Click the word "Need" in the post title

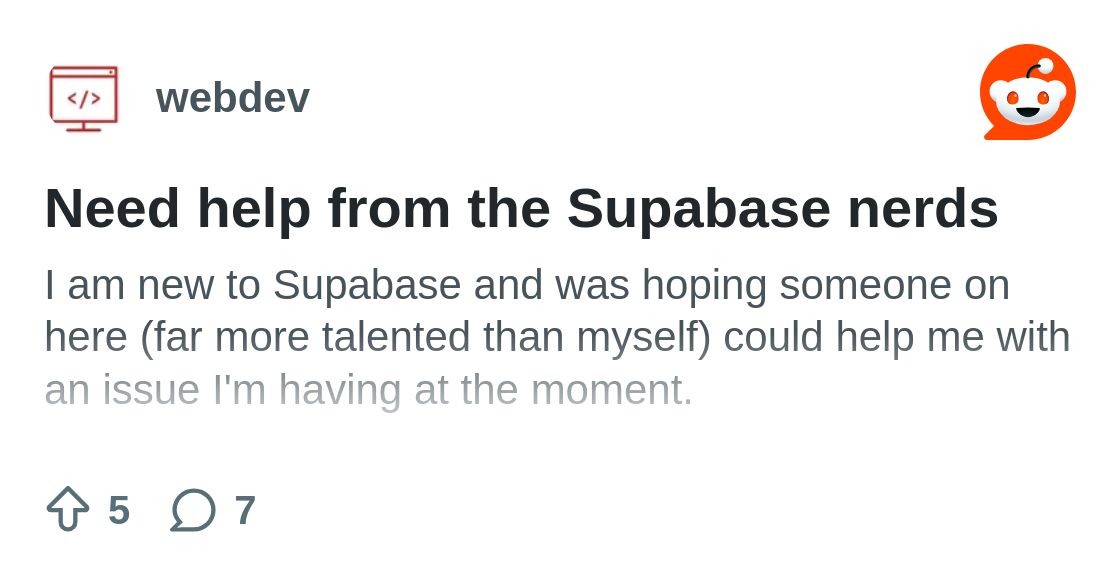tap(112, 208)
